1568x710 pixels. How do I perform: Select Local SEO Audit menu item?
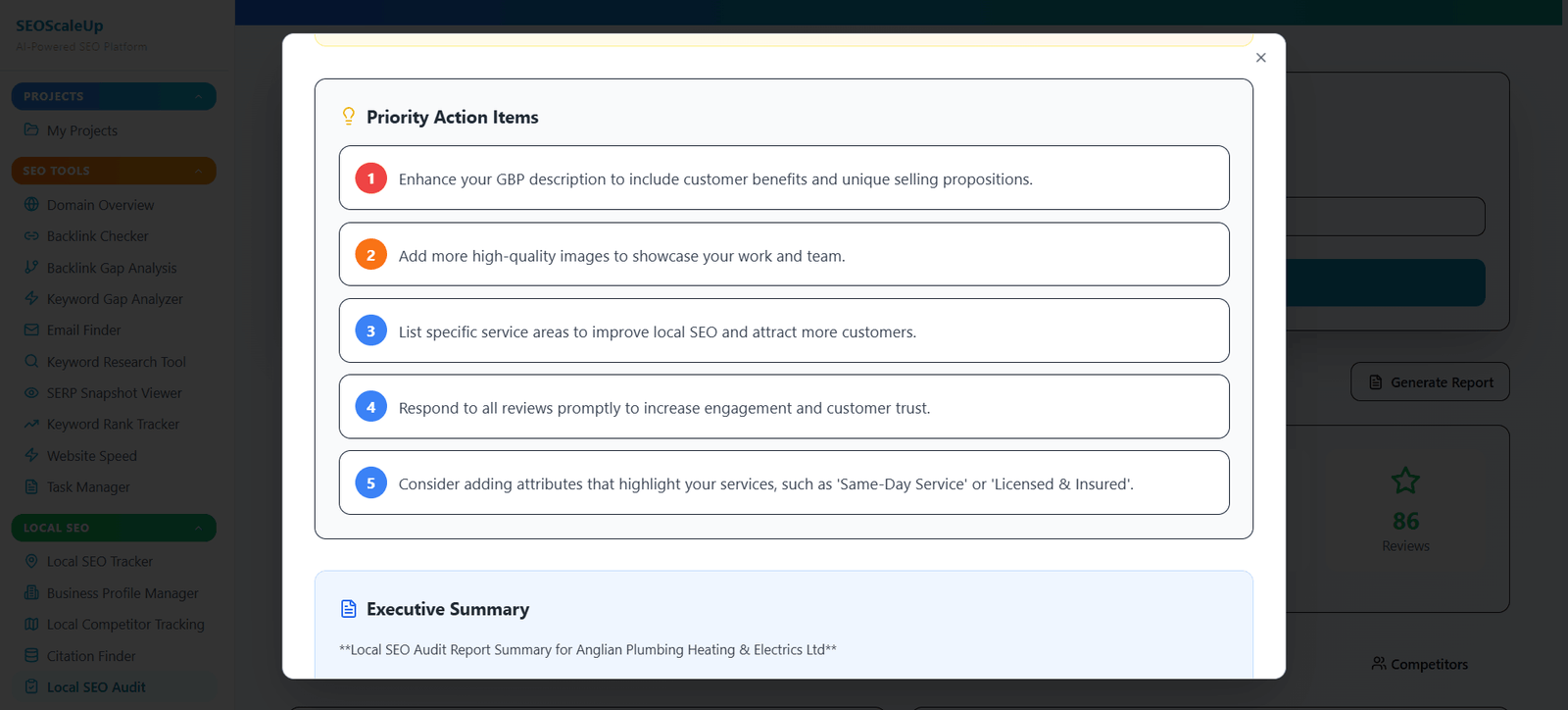(114, 687)
